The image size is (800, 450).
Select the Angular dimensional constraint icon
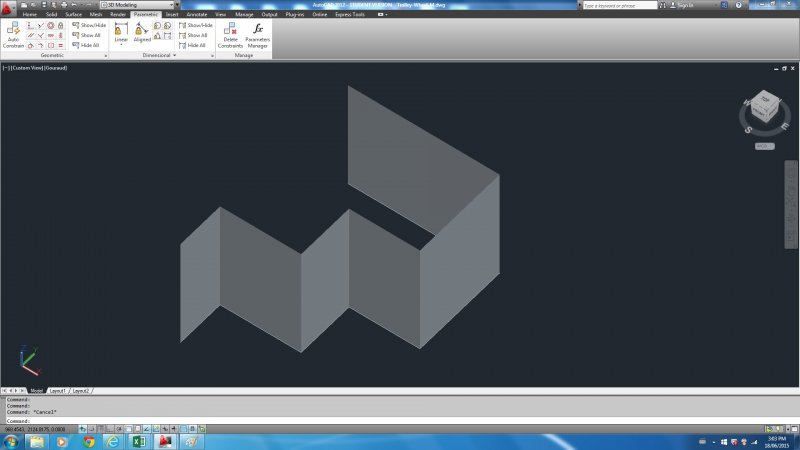click(157, 36)
